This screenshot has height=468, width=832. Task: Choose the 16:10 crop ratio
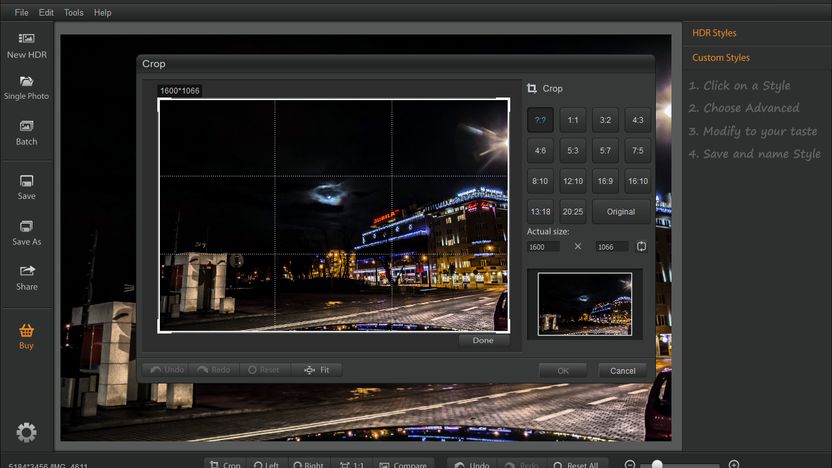(x=638, y=181)
